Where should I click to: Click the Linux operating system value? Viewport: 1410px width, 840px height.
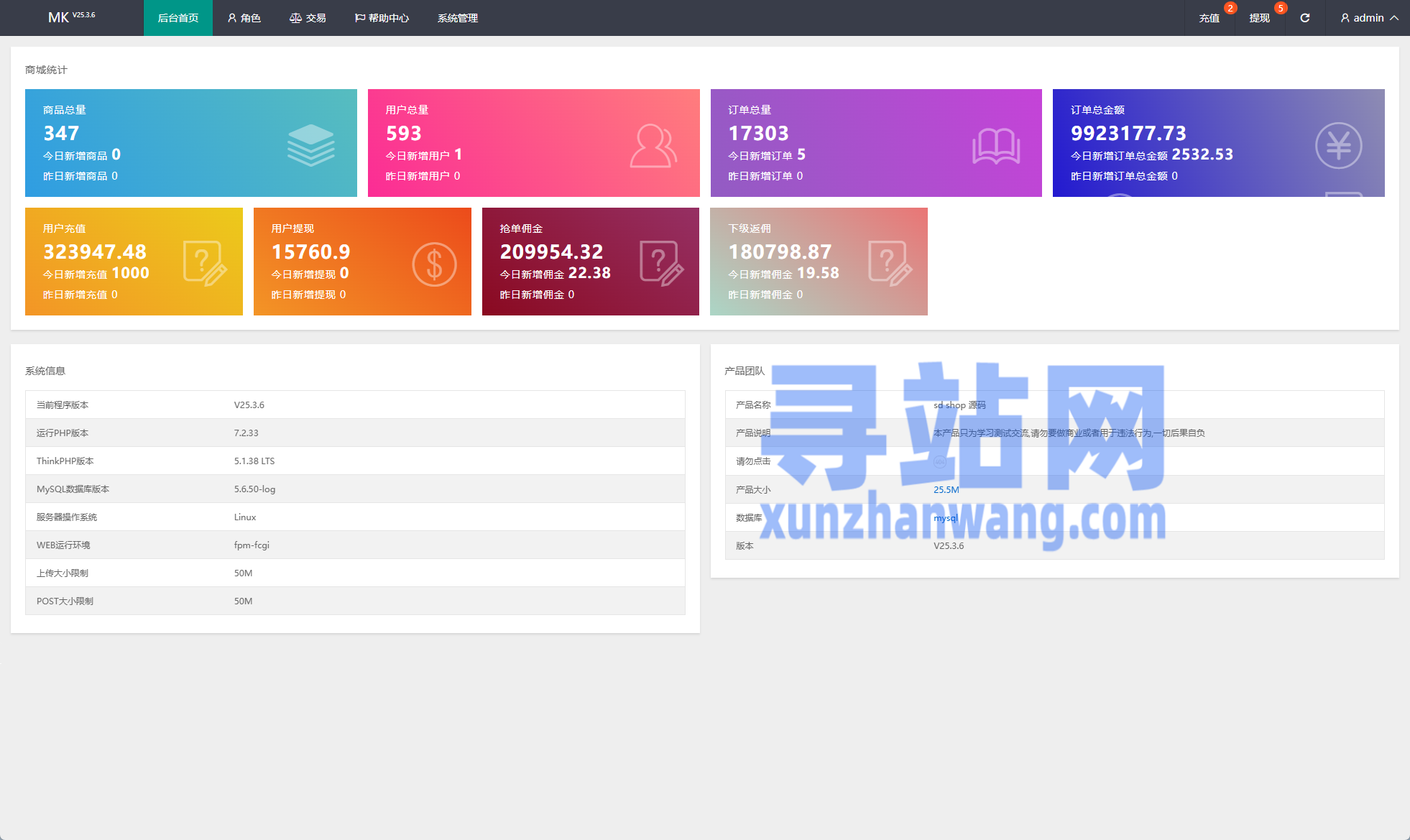pos(245,517)
